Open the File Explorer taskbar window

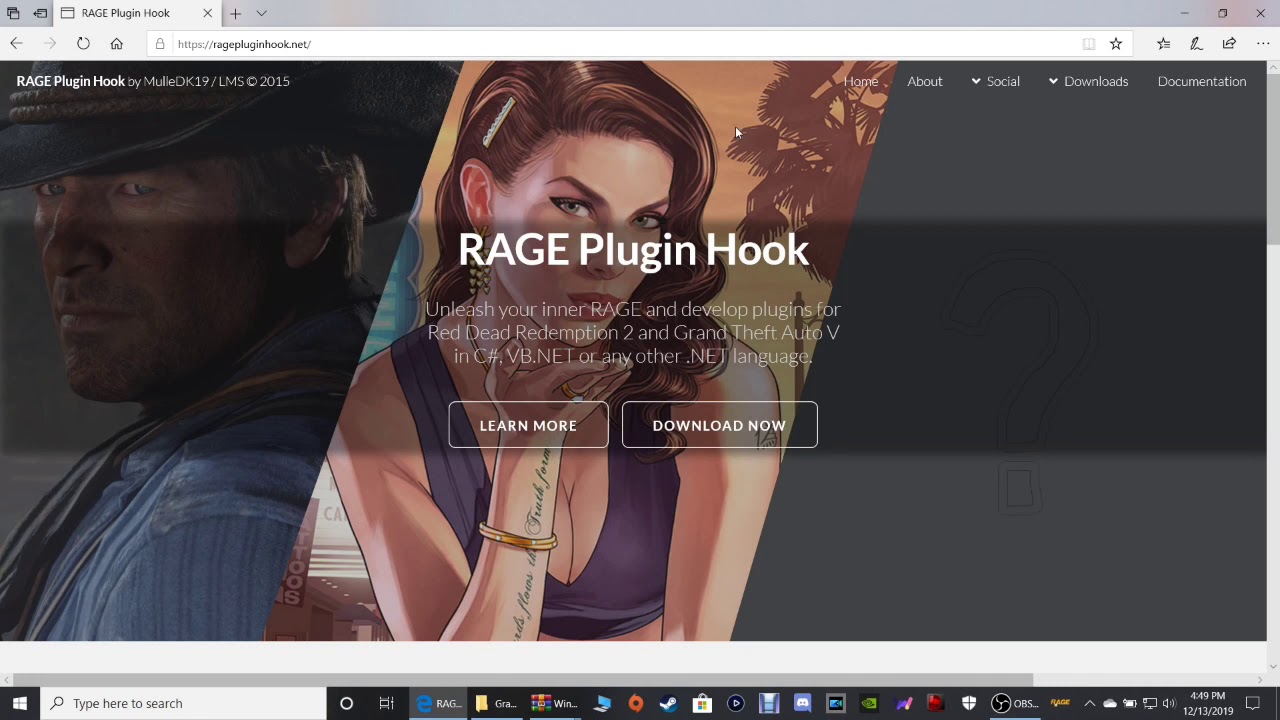click(496, 703)
